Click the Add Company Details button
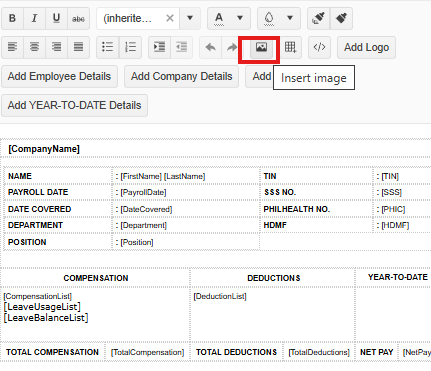 [x=181, y=76]
